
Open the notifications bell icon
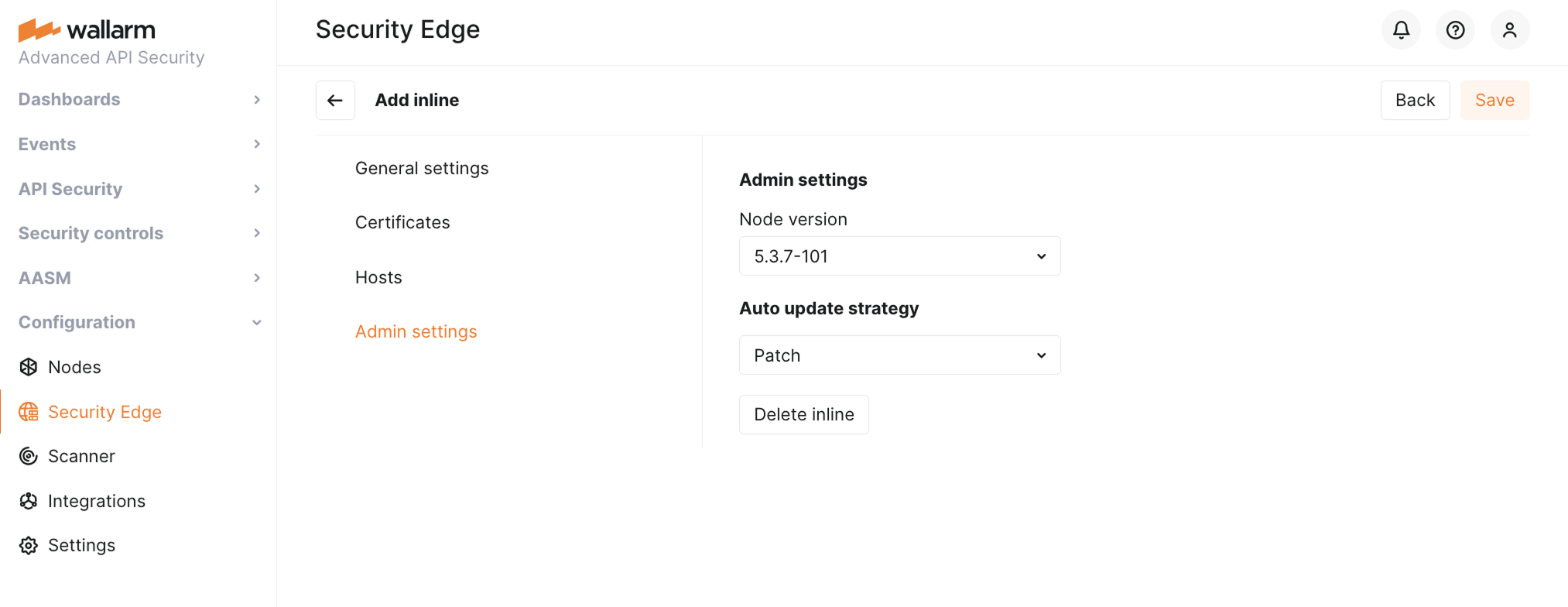(x=1401, y=30)
